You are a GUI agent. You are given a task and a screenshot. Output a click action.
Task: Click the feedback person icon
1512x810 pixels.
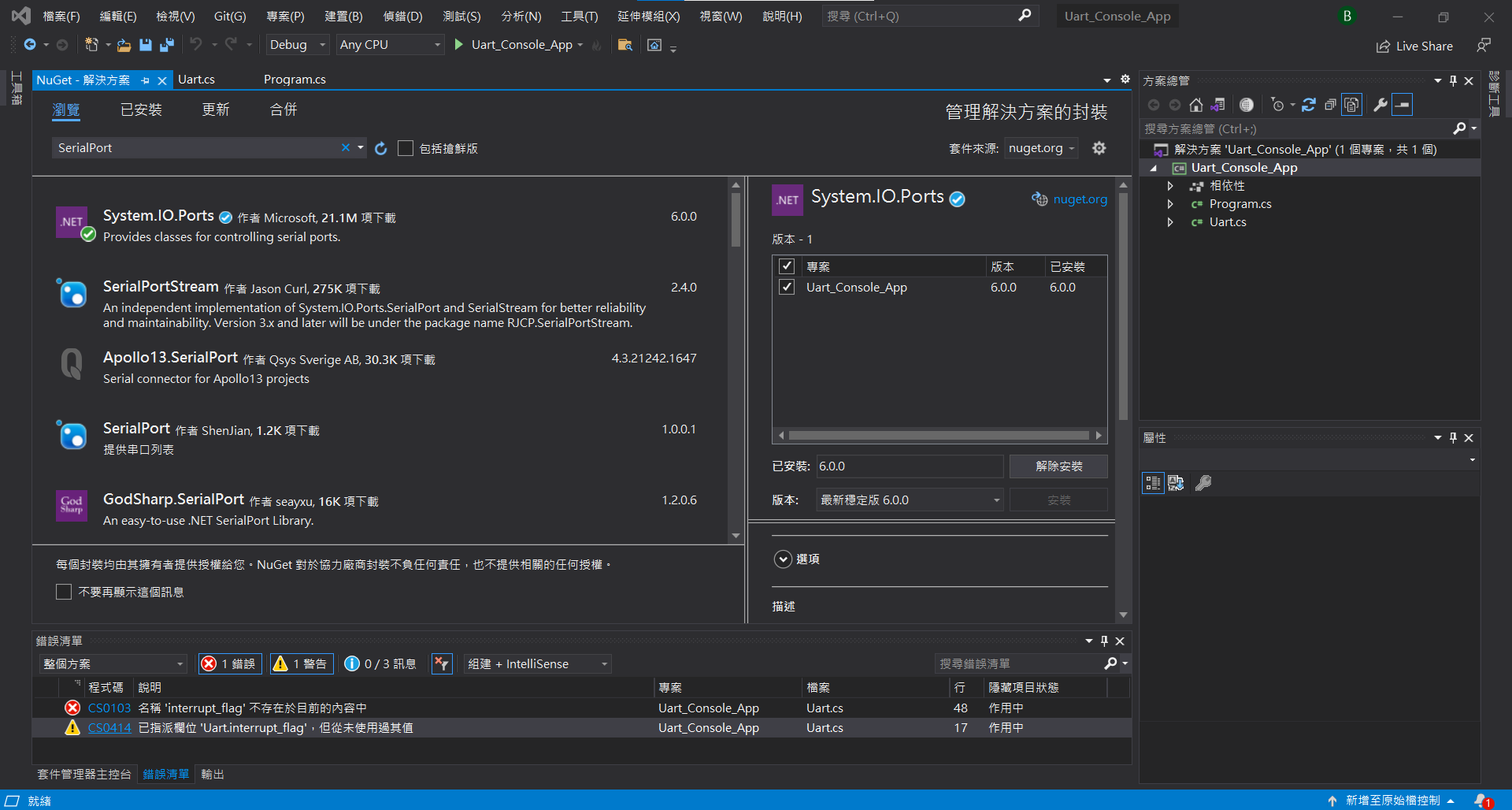pos(1484,45)
